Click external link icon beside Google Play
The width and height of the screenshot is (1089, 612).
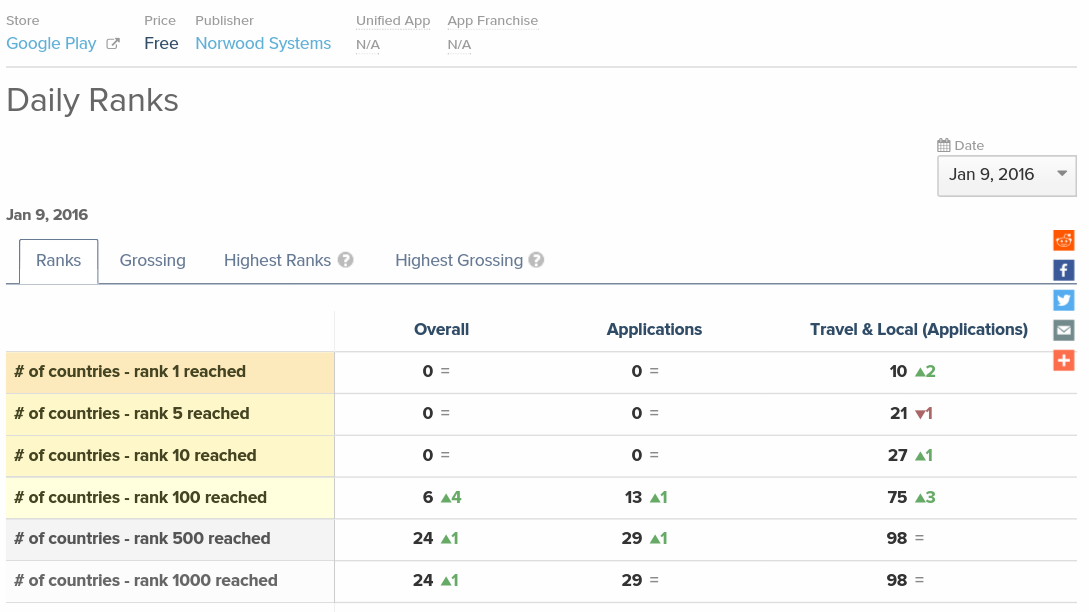point(113,44)
